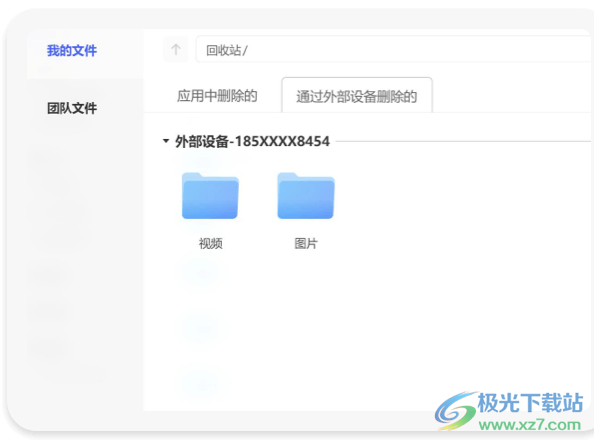This screenshot has height=441, width=594.
Task: Click the 图片 folder name label
Action: pyautogui.click(x=306, y=243)
